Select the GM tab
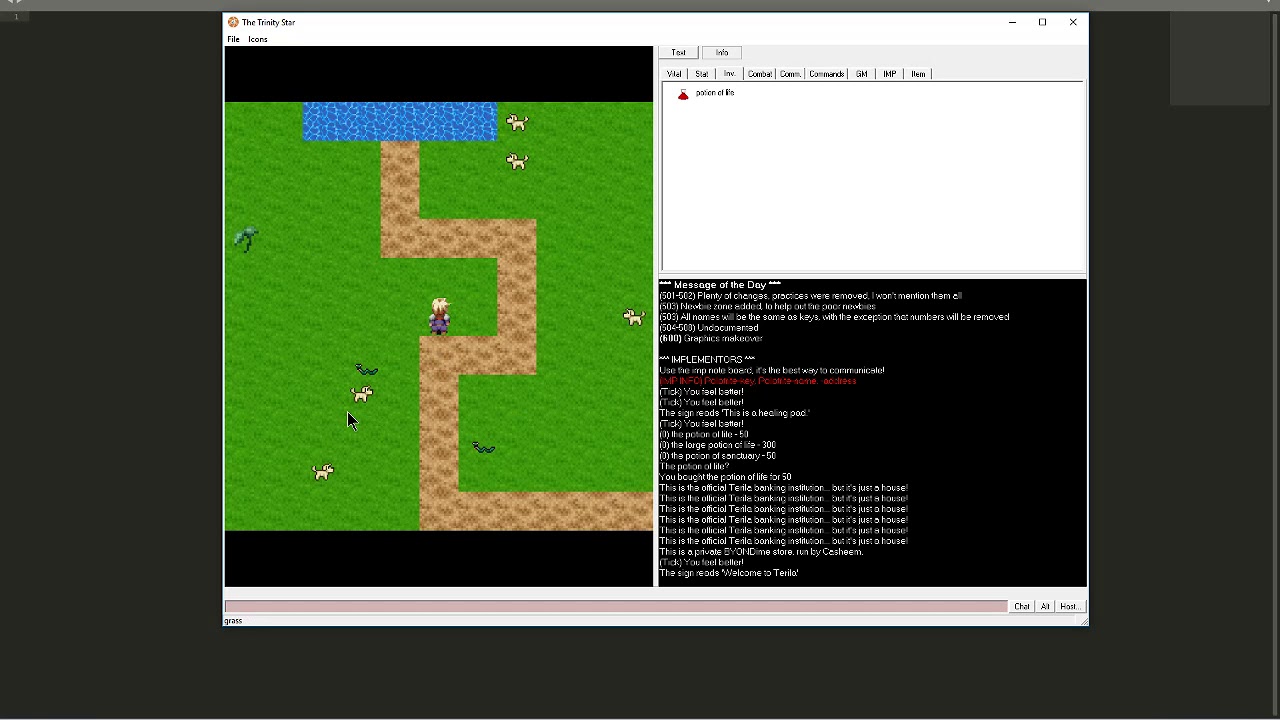Image resolution: width=1280 pixels, height=720 pixels. (861, 74)
